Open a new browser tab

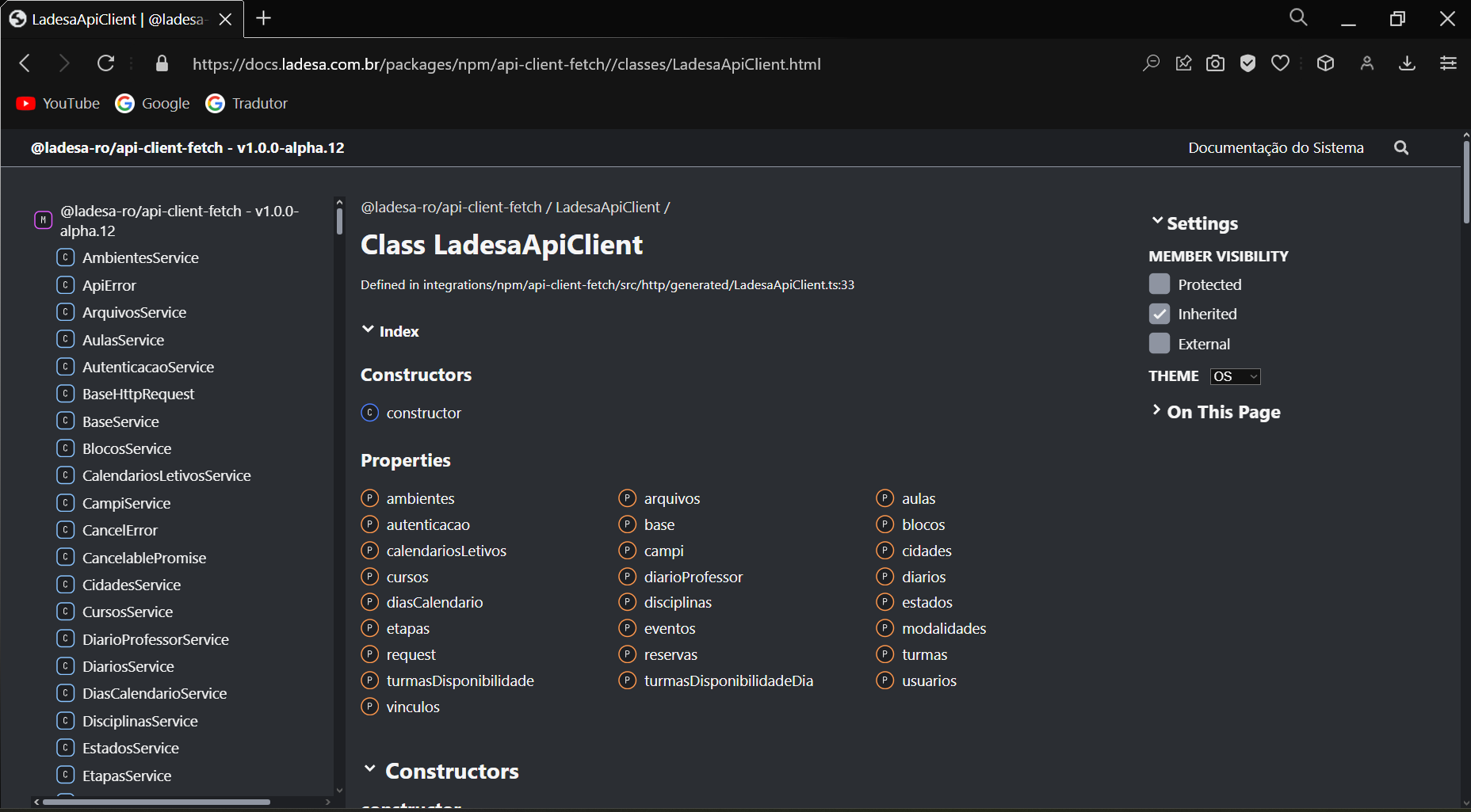[264, 18]
